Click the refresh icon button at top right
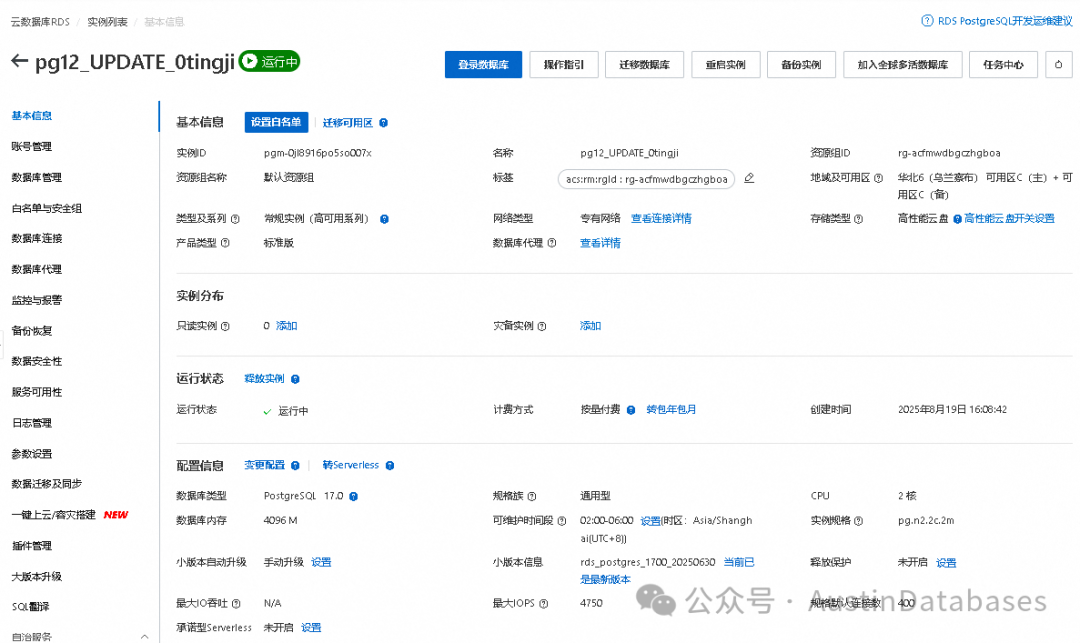Image resolution: width=1080 pixels, height=643 pixels. [x=1059, y=65]
